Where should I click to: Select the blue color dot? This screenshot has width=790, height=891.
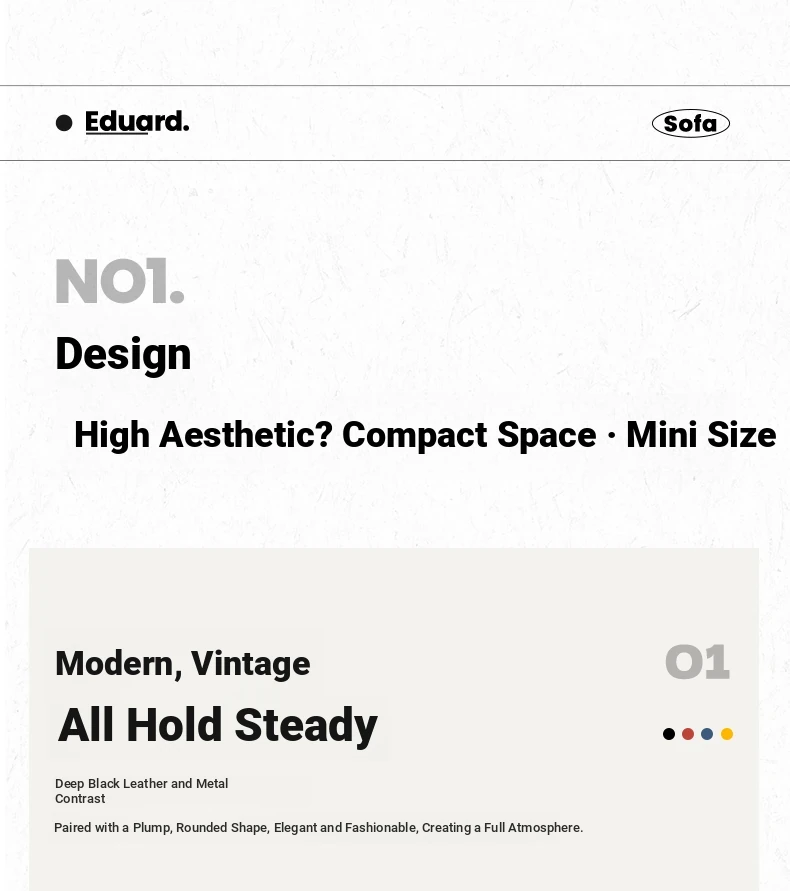[707, 734]
